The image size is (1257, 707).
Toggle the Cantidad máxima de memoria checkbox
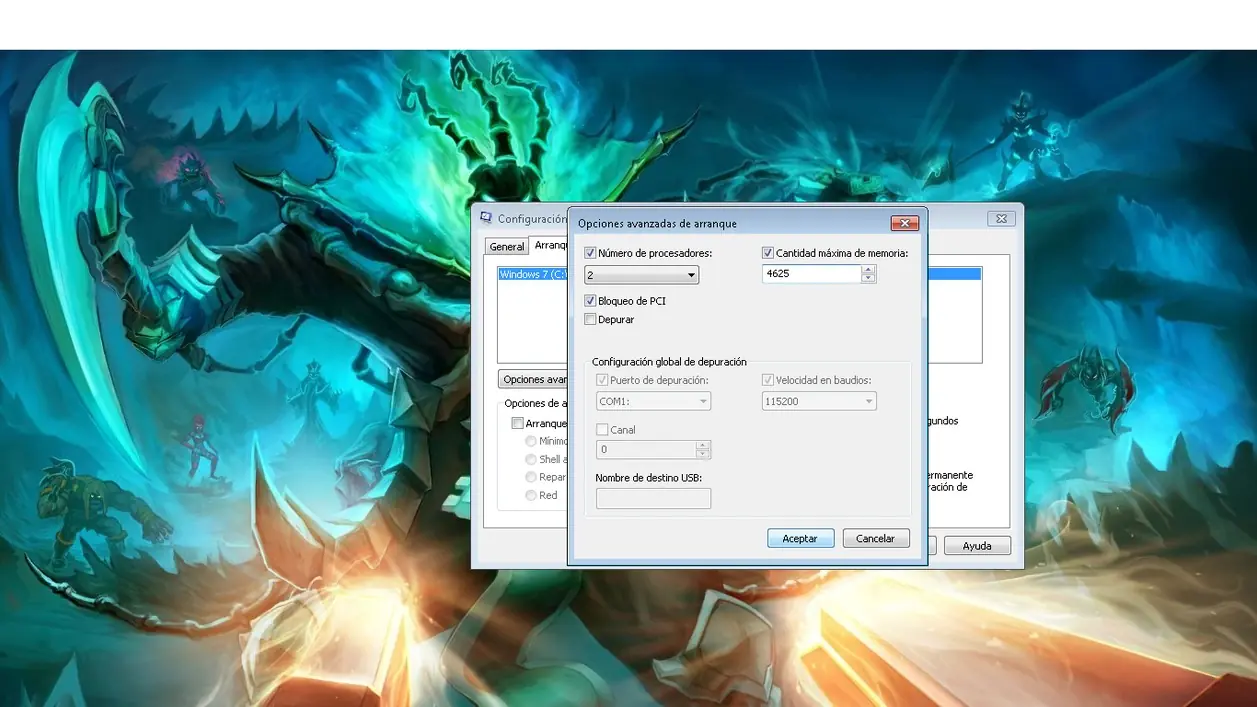pyautogui.click(x=768, y=254)
